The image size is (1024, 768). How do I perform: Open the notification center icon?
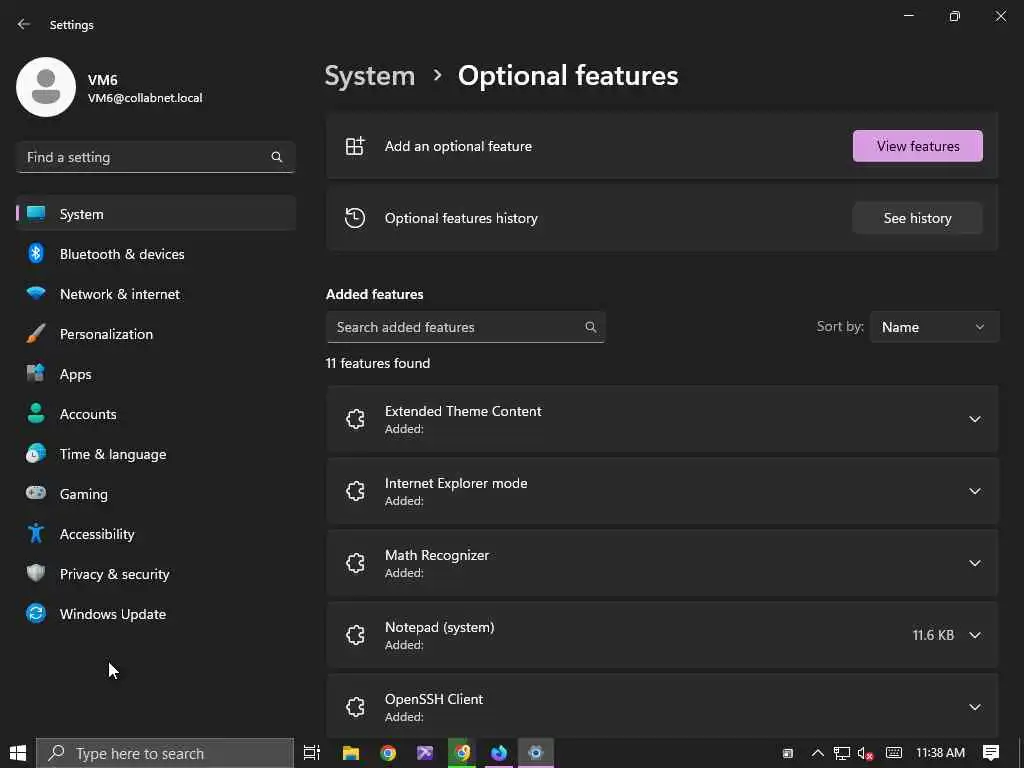(991, 753)
